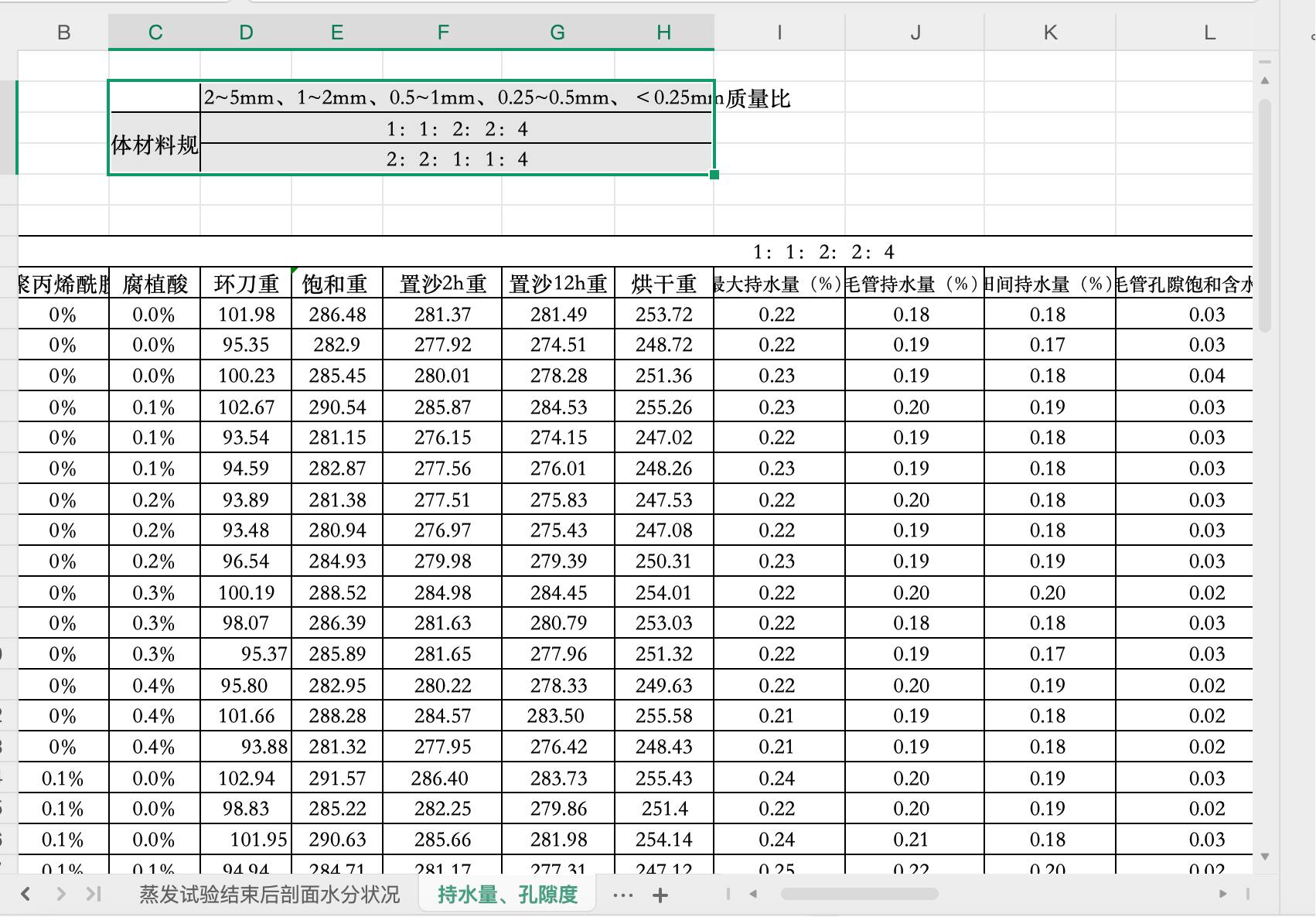This screenshot has height=917, width=1316.
Task: Select the 环刀重 header cell
Action: 246,284
